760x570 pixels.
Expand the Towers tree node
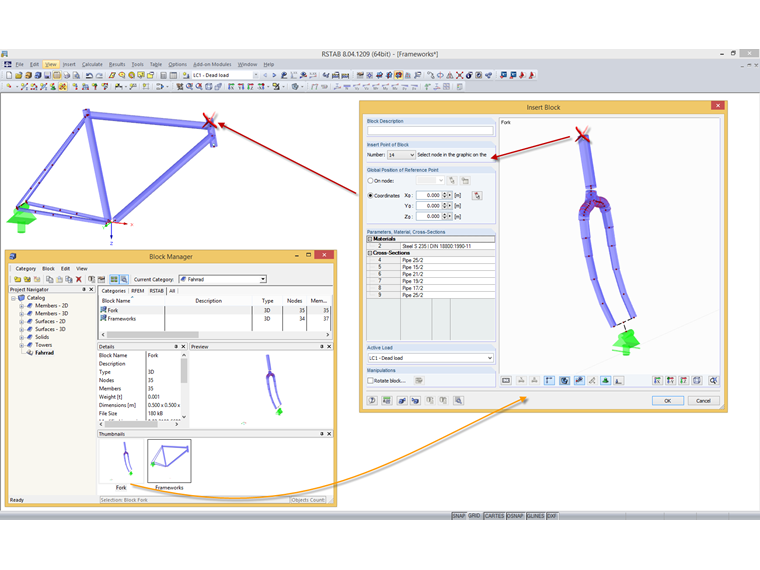click(21, 345)
